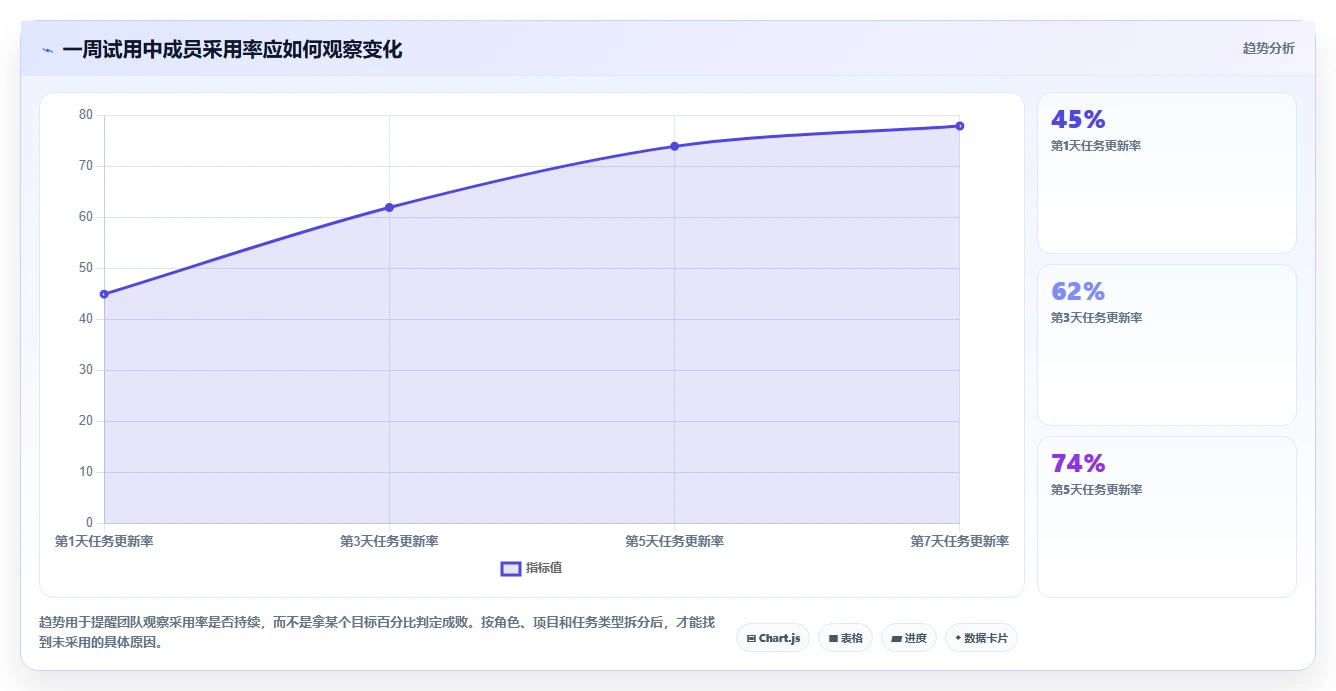The width and height of the screenshot is (1336, 691).
Task: Click the 表格 tag icon
Action: pyautogui.click(x=833, y=638)
